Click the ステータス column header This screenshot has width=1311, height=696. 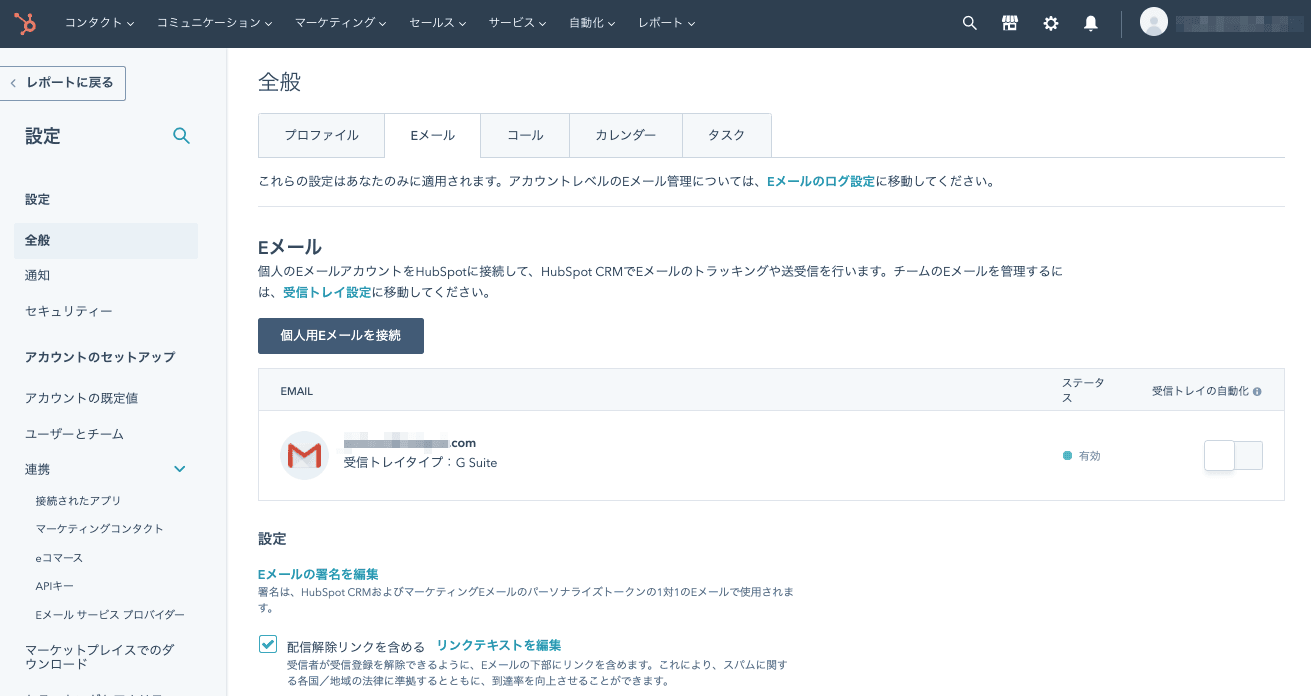(1083, 390)
